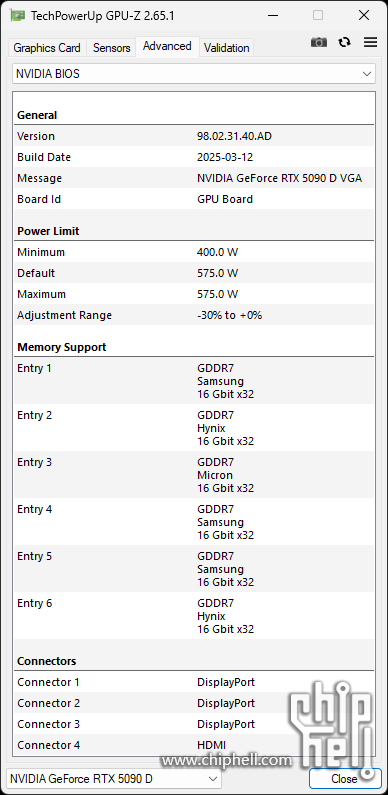Image resolution: width=388 pixels, height=795 pixels.
Task: Minimize the GPU-Z window
Action: (273, 15)
